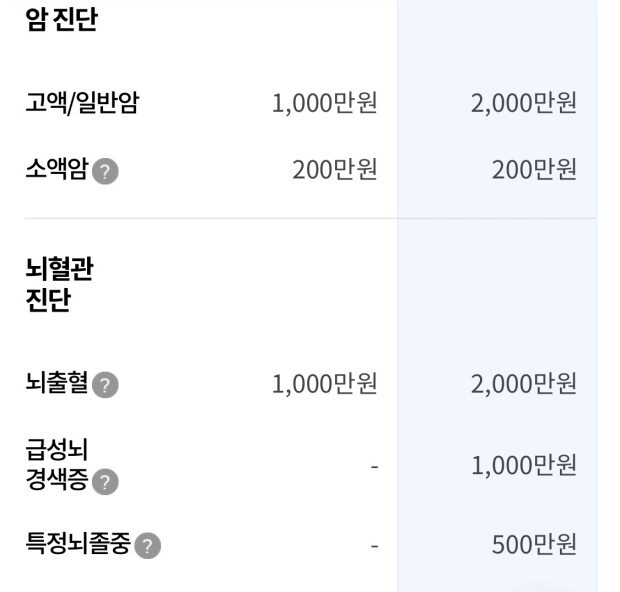Click the 급성뇌경색증 label text
The height and width of the screenshot is (592, 620).
[56, 465]
